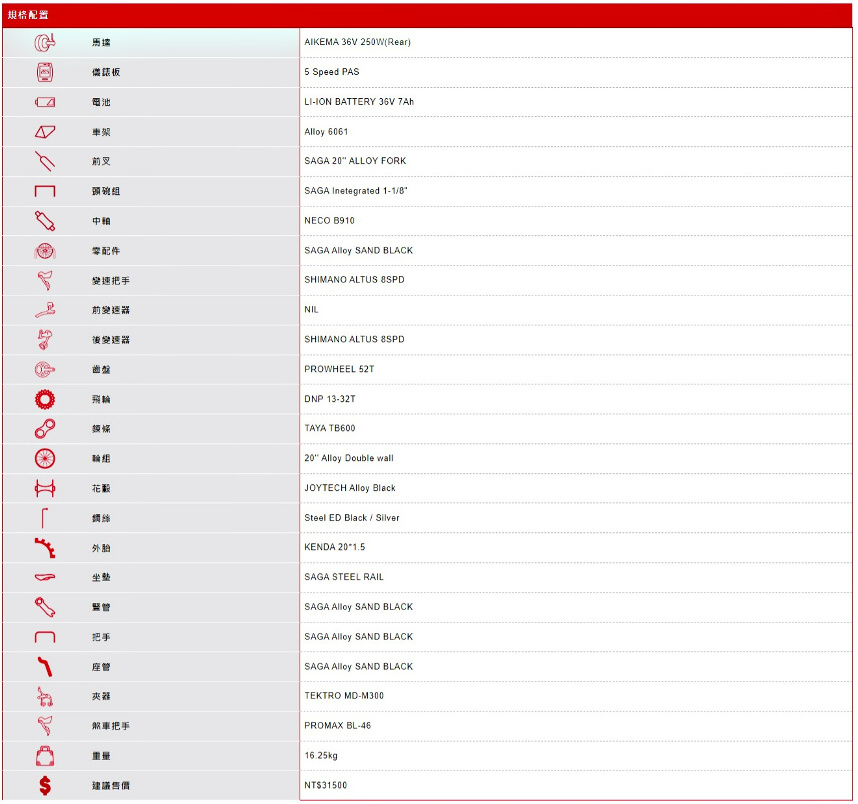Click the '電池' label beside the battery icon
858x804 pixels.
(x=101, y=102)
